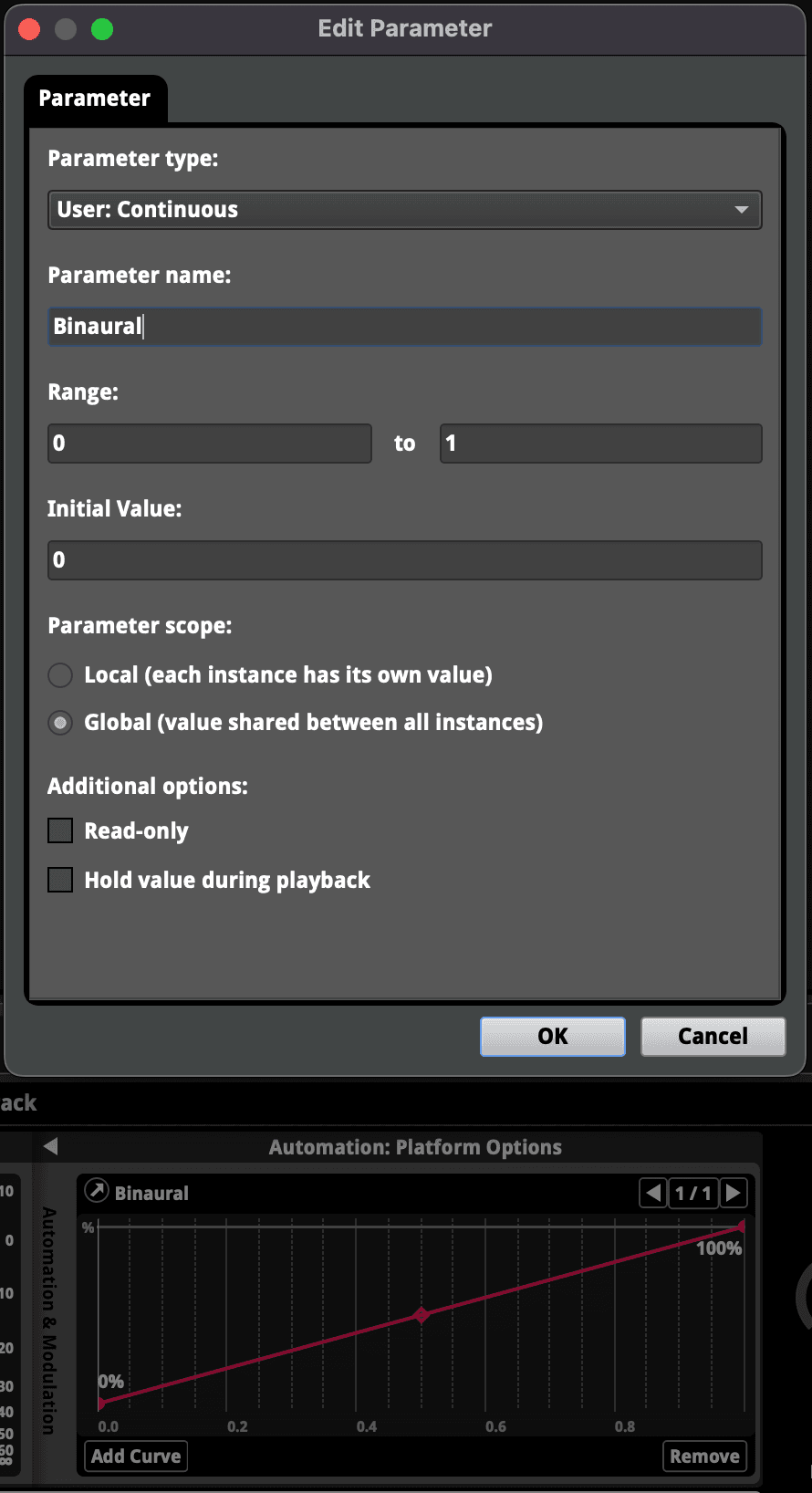Click the Range upper bound field
This screenshot has height=1493, width=812.
tap(599, 443)
